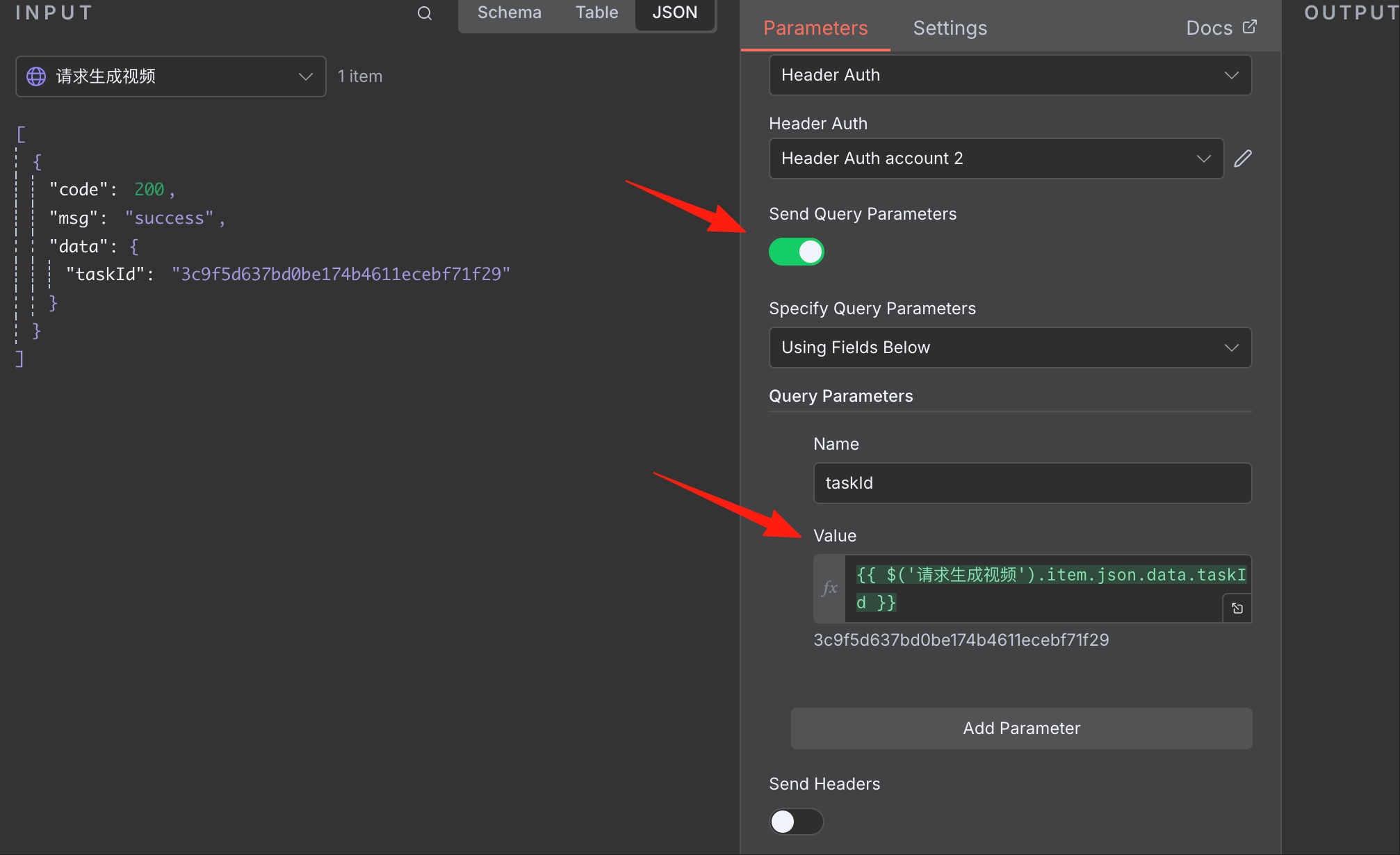
Task: Switch to the Table view tab
Action: click(x=596, y=13)
